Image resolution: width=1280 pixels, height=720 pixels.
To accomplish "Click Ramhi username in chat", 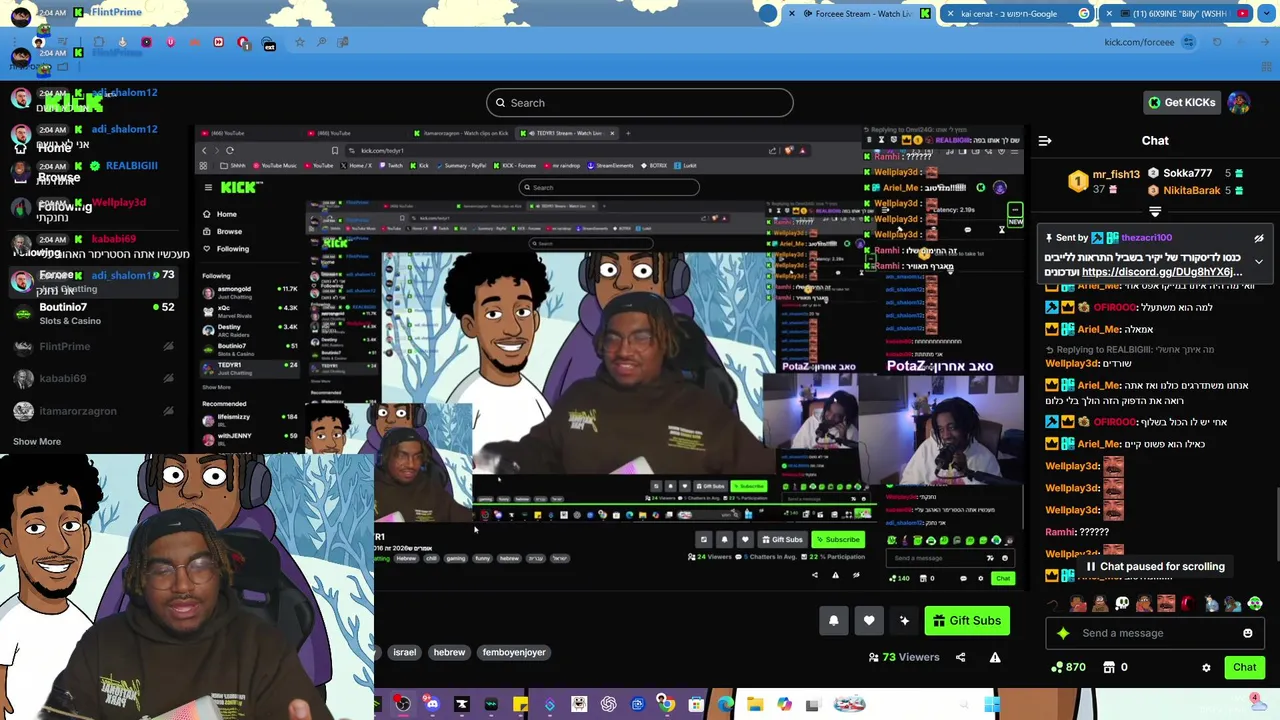I will (x=1061, y=532).
